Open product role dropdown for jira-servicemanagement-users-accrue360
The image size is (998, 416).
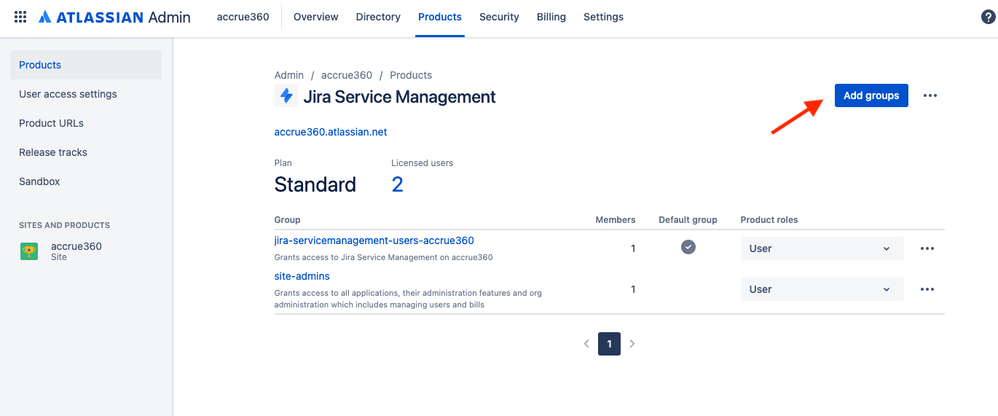(x=822, y=249)
